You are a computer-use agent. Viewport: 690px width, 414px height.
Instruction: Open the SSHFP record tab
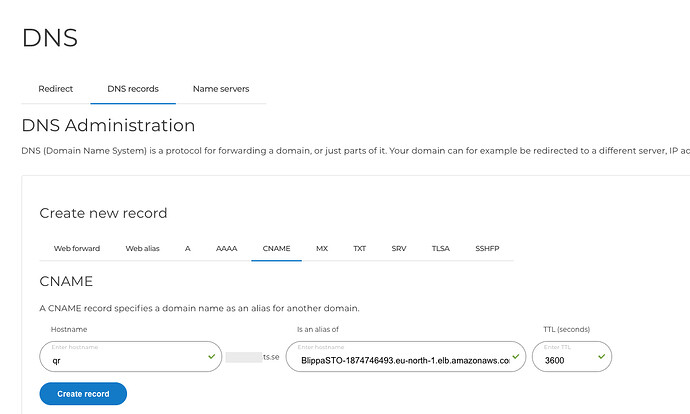487,249
